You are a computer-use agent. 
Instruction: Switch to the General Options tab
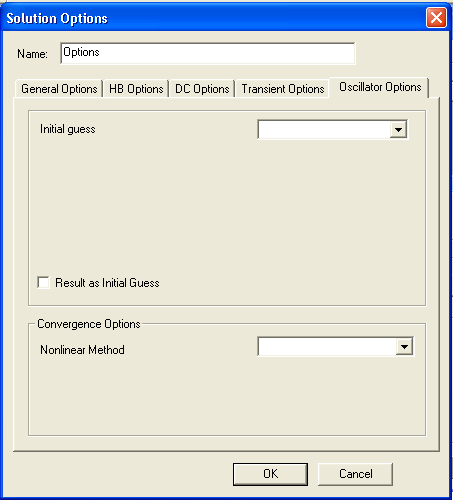(59, 89)
